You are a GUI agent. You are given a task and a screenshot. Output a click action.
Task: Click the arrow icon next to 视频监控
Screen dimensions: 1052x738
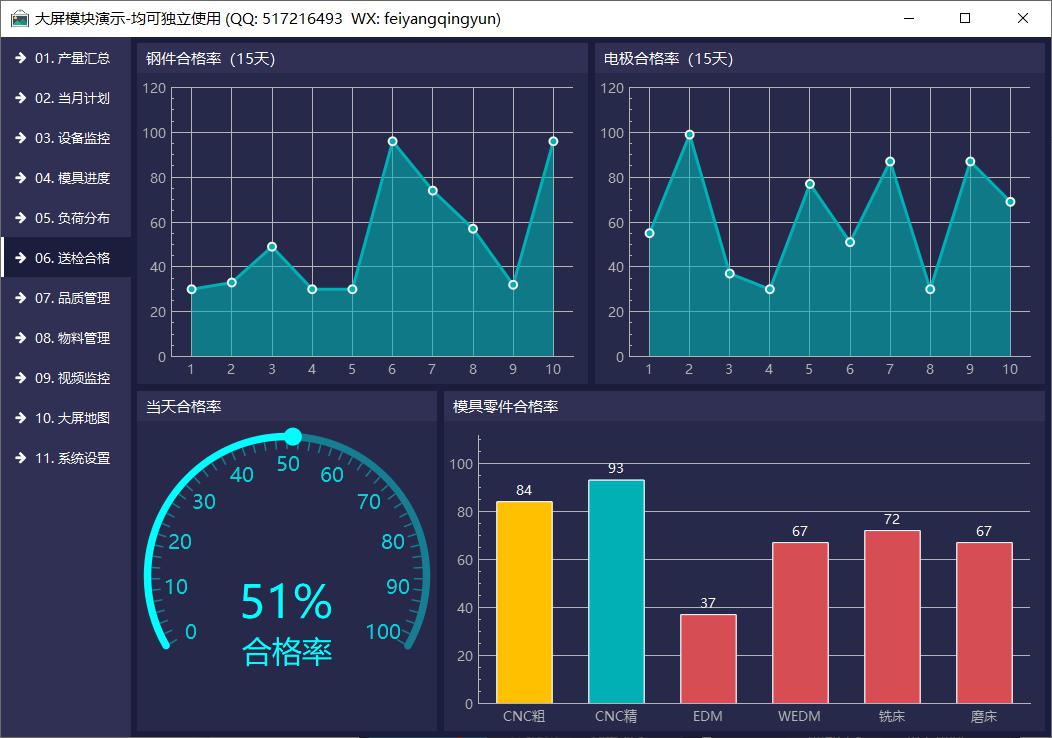coord(20,378)
